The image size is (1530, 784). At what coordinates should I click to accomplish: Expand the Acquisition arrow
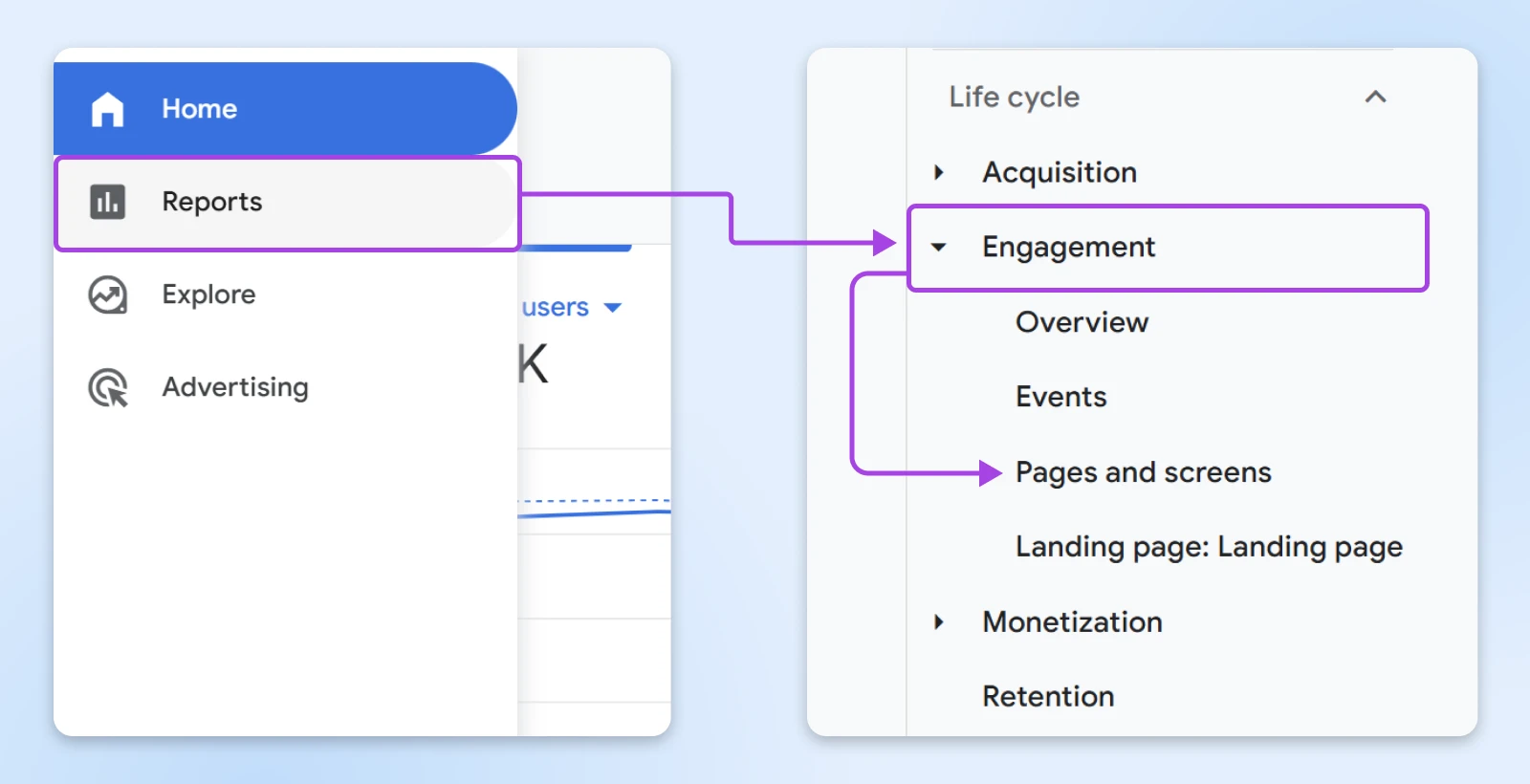coord(939,172)
